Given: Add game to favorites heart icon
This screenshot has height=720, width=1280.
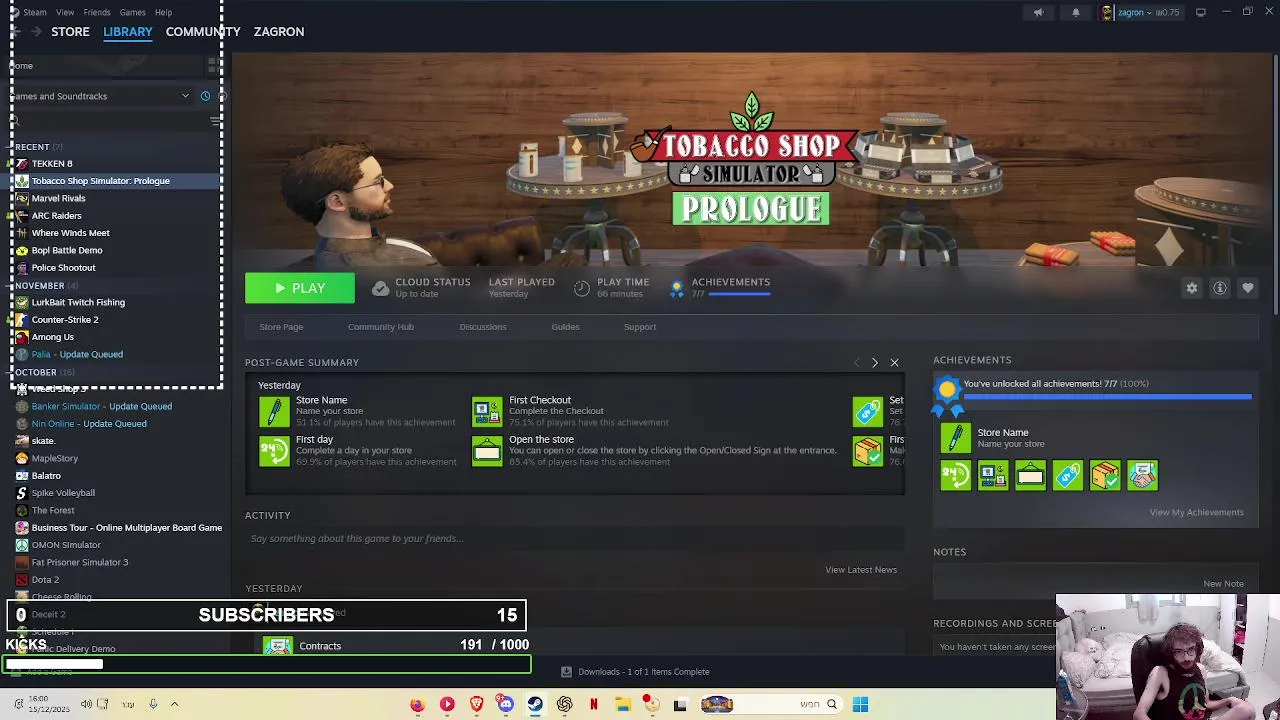Looking at the screenshot, I should tap(1248, 288).
